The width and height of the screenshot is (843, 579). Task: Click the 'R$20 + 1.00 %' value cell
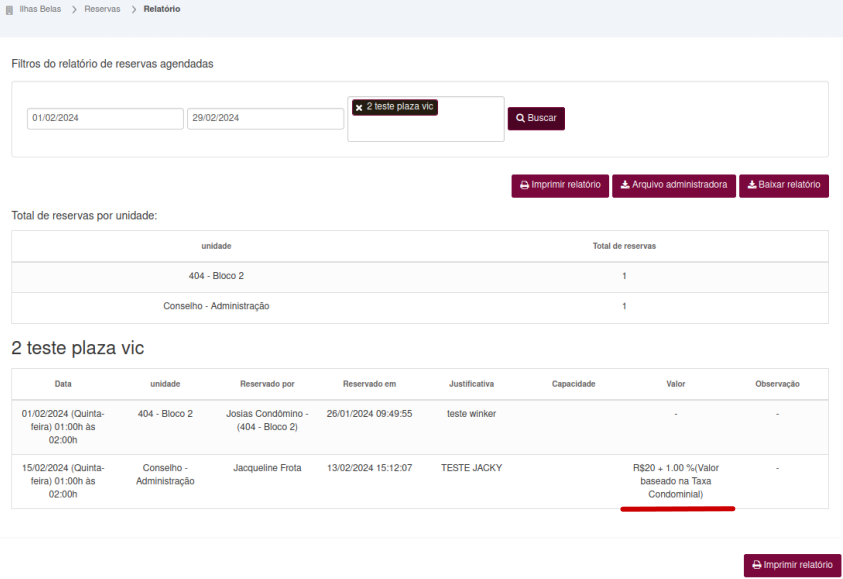676,481
